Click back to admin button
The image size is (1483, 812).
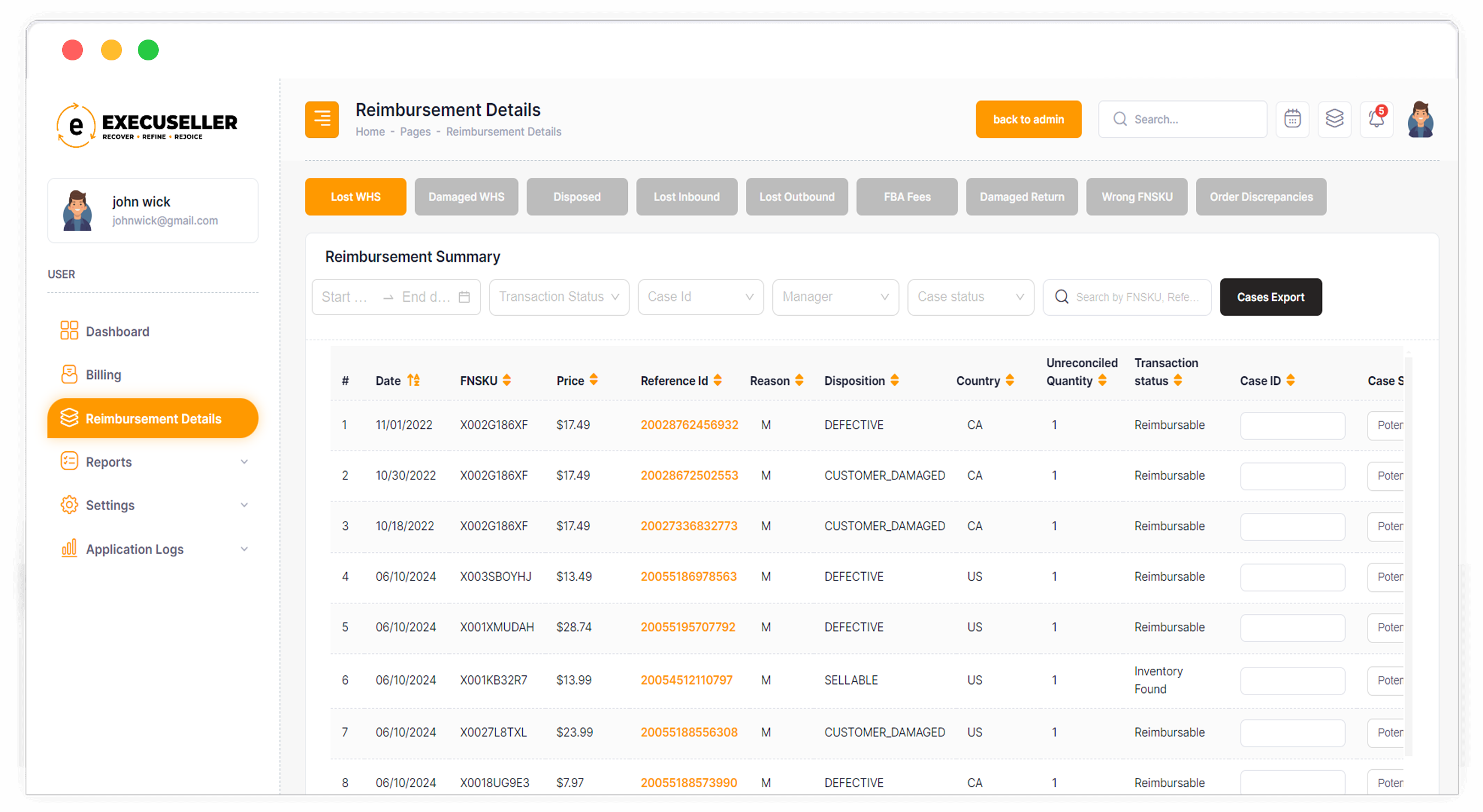(1028, 119)
